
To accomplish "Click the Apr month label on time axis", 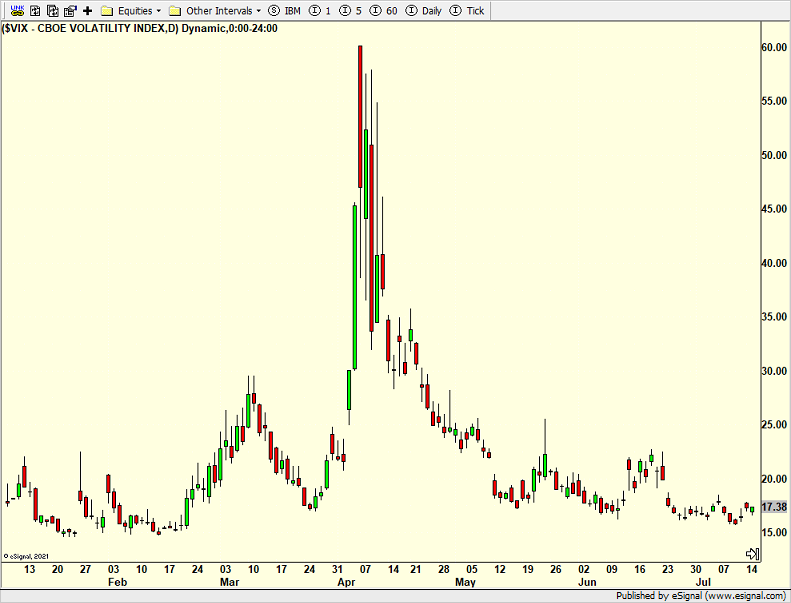I will click(x=346, y=582).
